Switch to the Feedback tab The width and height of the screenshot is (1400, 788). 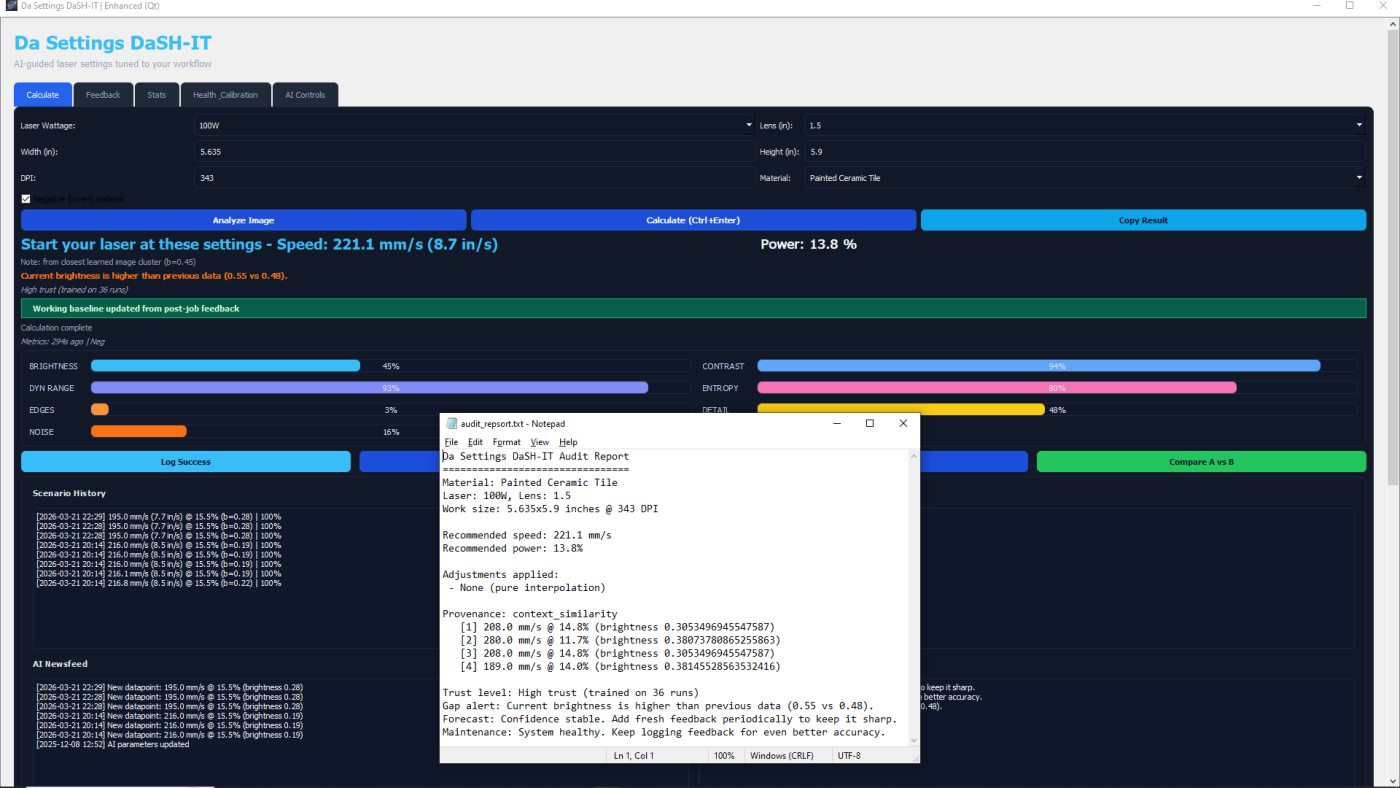click(x=102, y=95)
